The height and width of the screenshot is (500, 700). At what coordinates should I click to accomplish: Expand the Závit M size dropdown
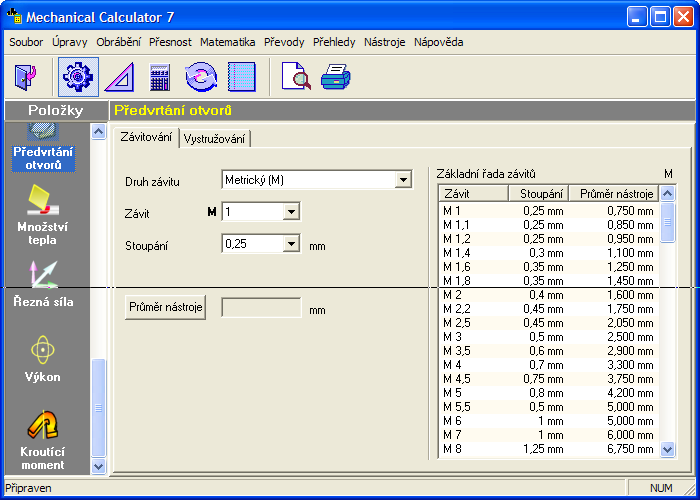291,212
